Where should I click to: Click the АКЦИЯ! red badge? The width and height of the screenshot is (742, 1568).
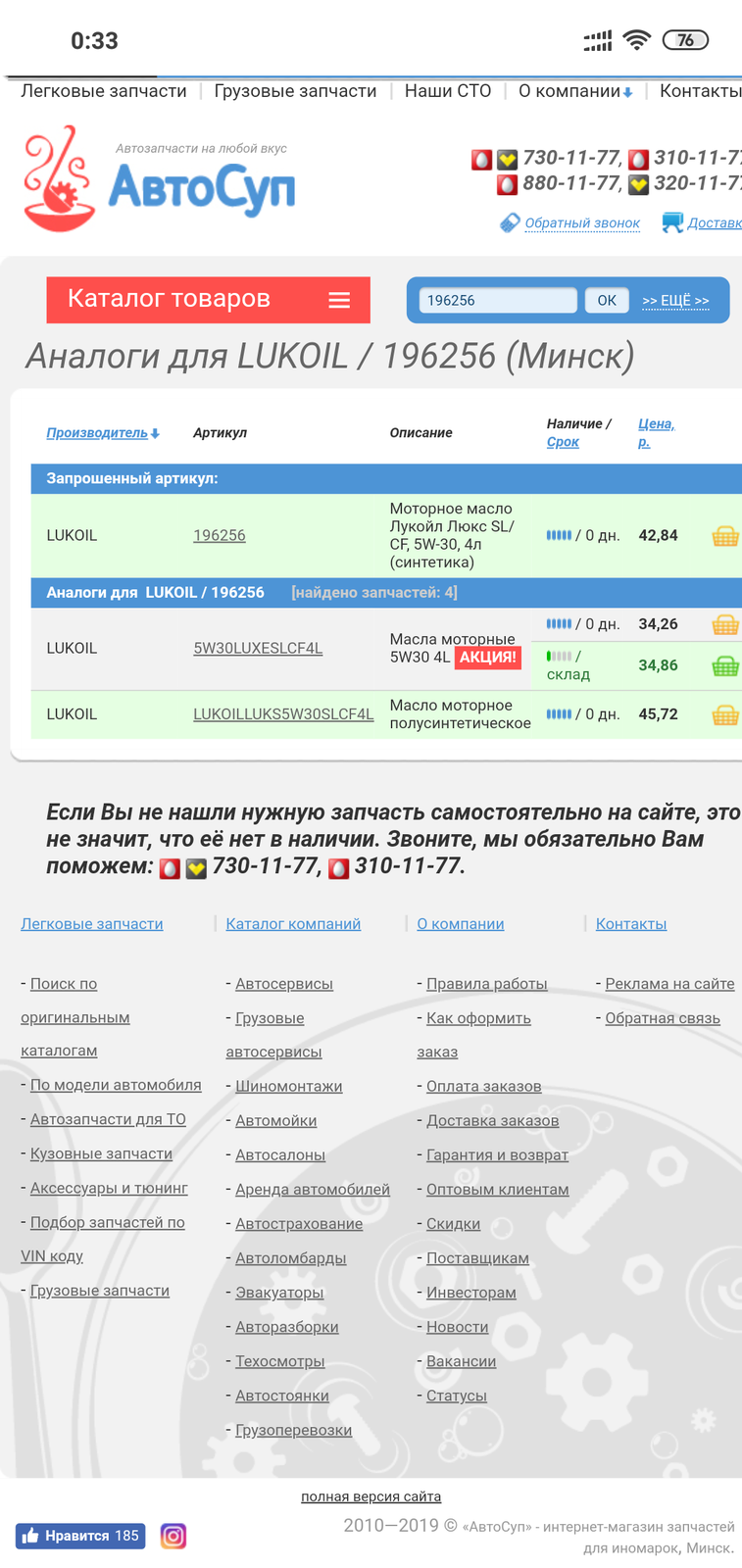pyautogui.click(x=488, y=657)
